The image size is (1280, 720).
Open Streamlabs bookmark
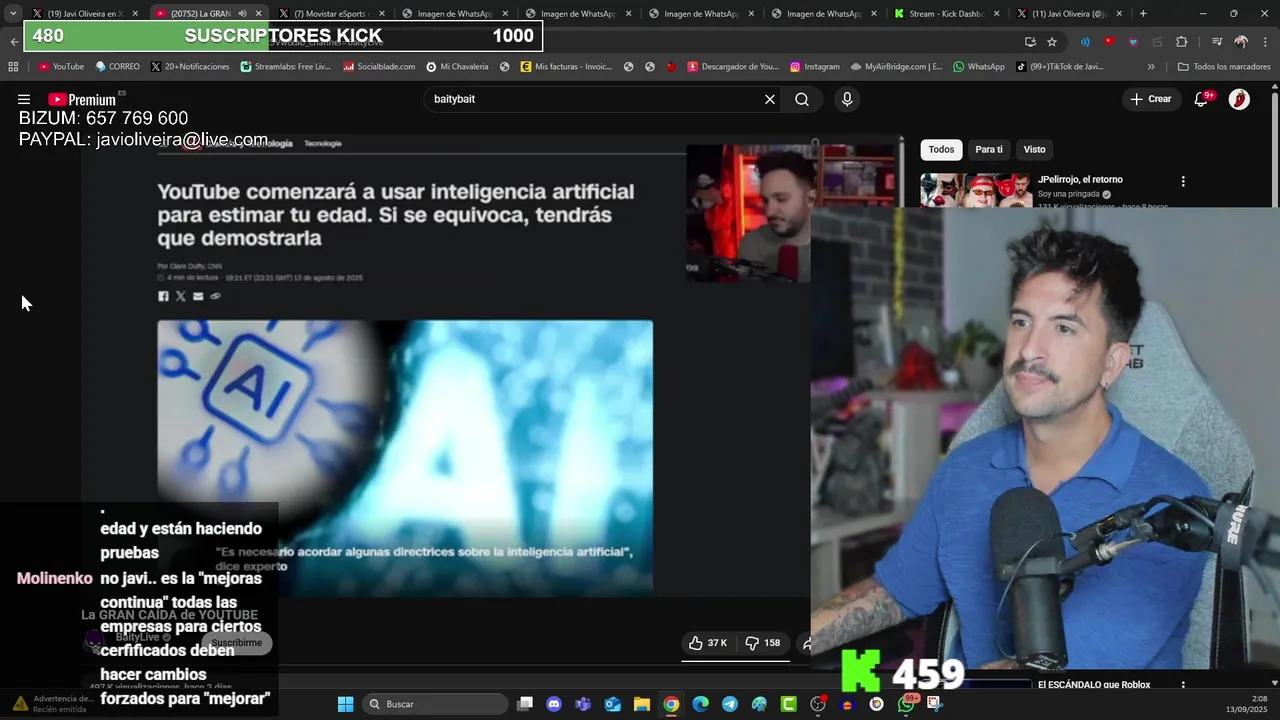point(285,67)
